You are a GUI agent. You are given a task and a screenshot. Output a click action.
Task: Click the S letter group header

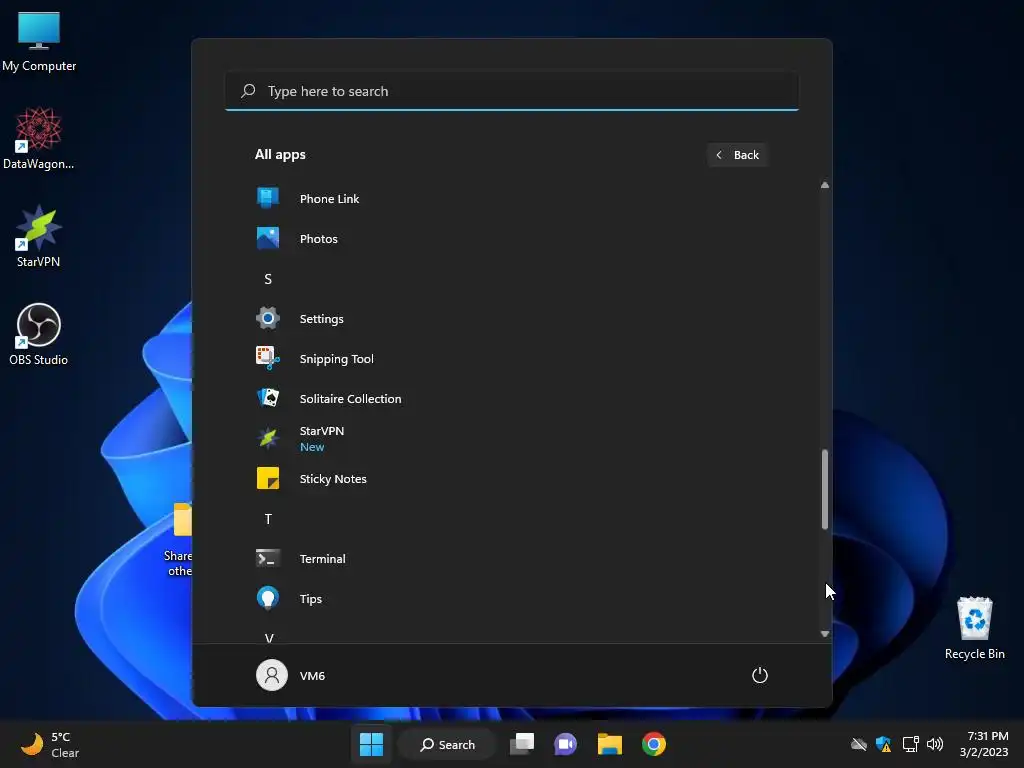click(268, 279)
